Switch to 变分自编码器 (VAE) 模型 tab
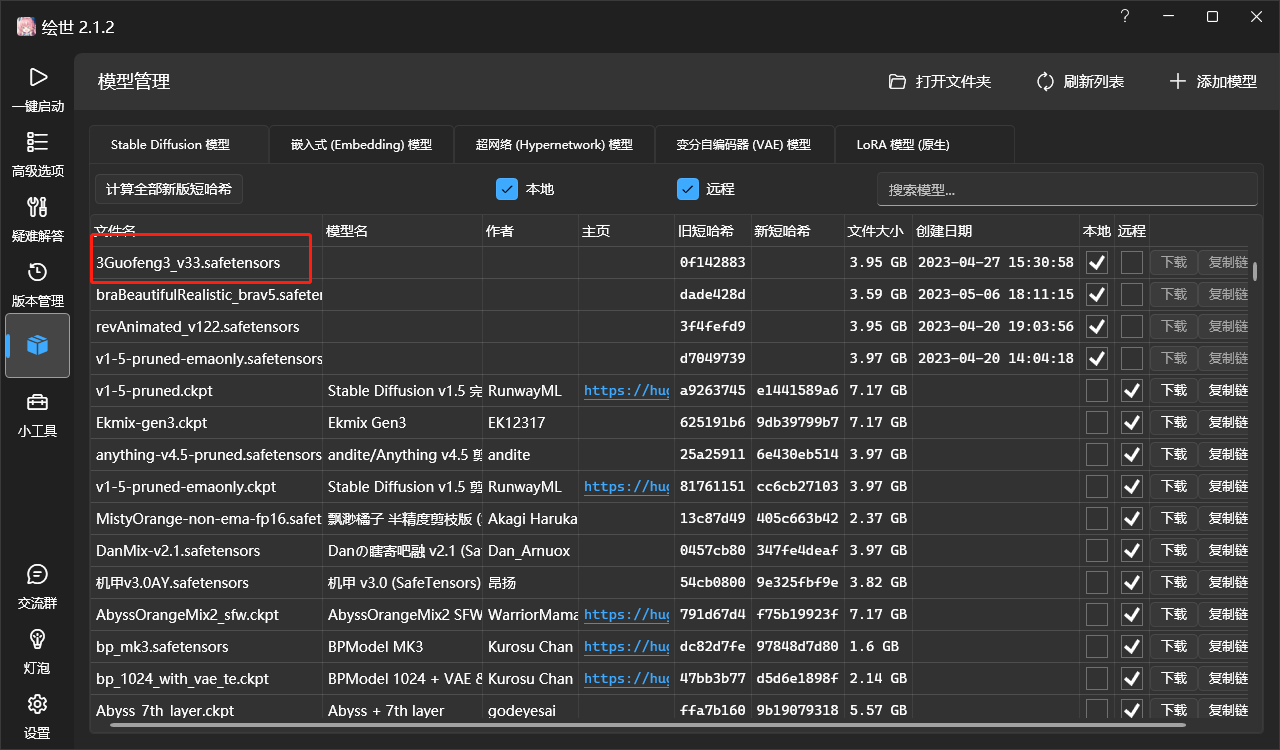The width and height of the screenshot is (1280, 750). 743,144
